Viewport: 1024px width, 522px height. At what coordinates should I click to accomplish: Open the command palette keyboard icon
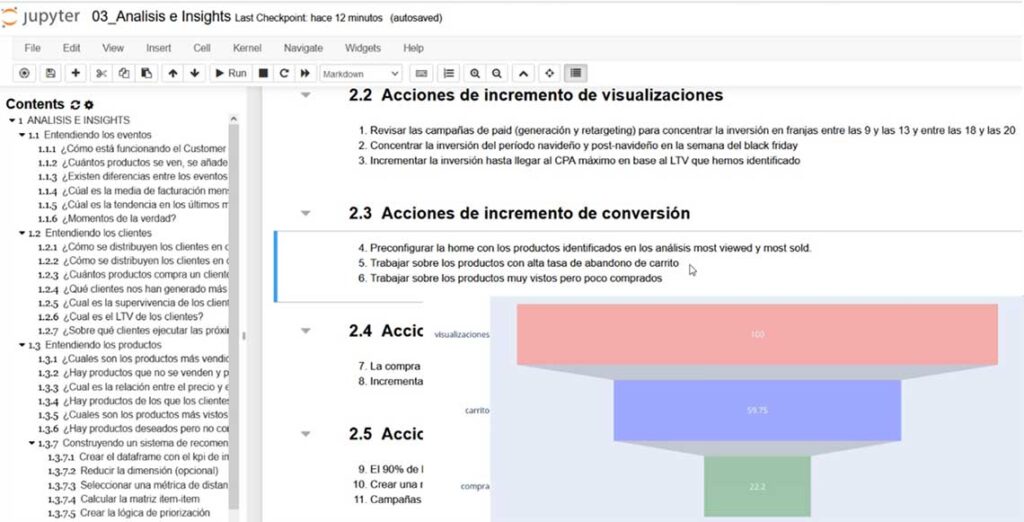[421, 73]
